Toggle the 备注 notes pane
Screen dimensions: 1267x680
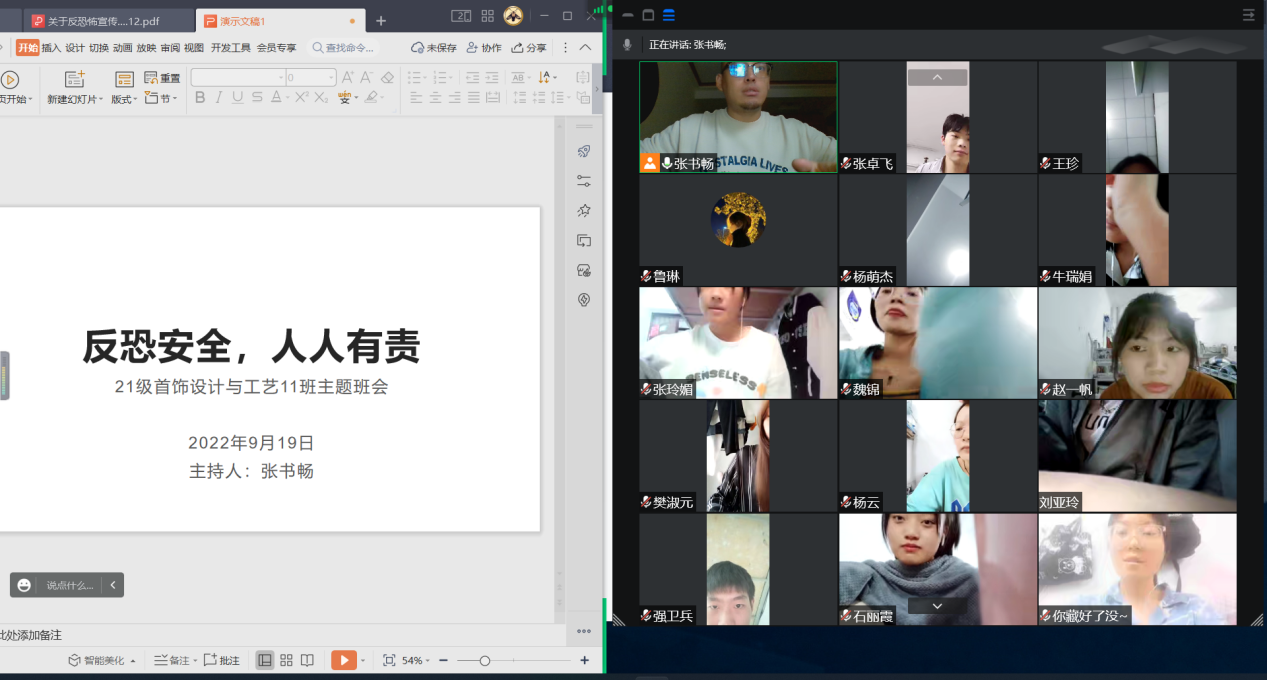point(173,660)
